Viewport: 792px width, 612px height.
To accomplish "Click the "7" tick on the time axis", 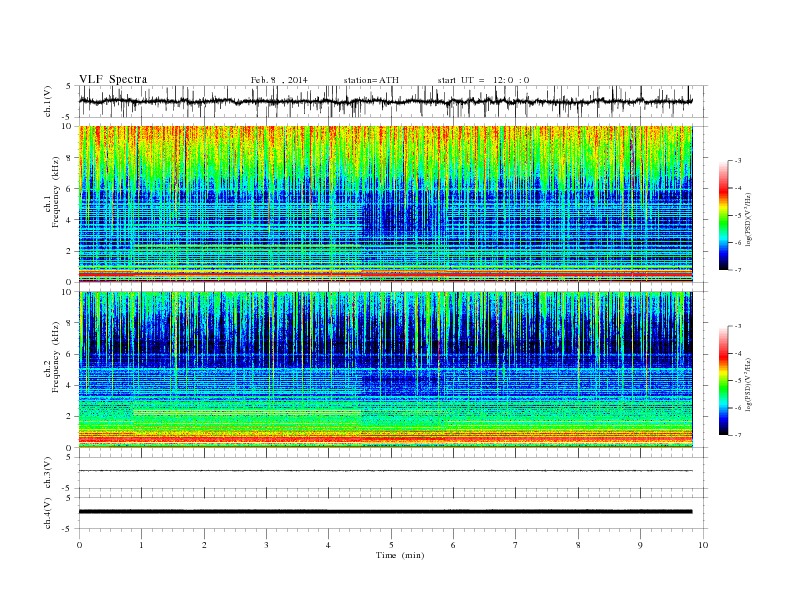I will click(x=516, y=545).
